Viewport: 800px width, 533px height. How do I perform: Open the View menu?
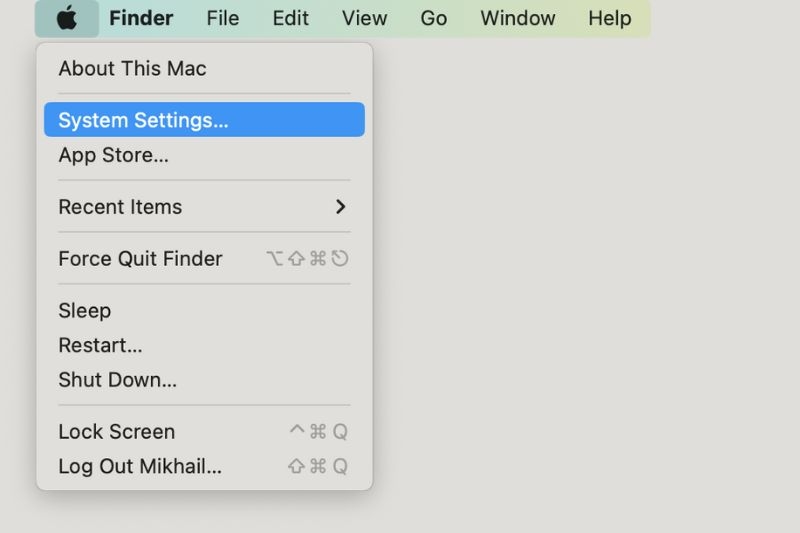364,18
